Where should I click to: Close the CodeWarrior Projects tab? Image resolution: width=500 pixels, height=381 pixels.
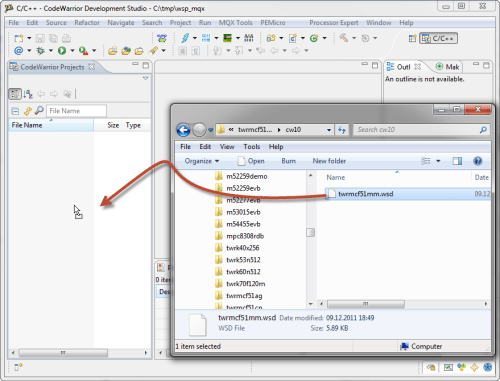click(x=92, y=67)
